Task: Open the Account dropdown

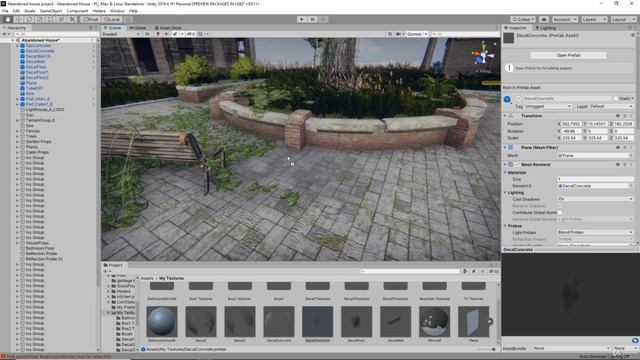Action: click(564, 19)
